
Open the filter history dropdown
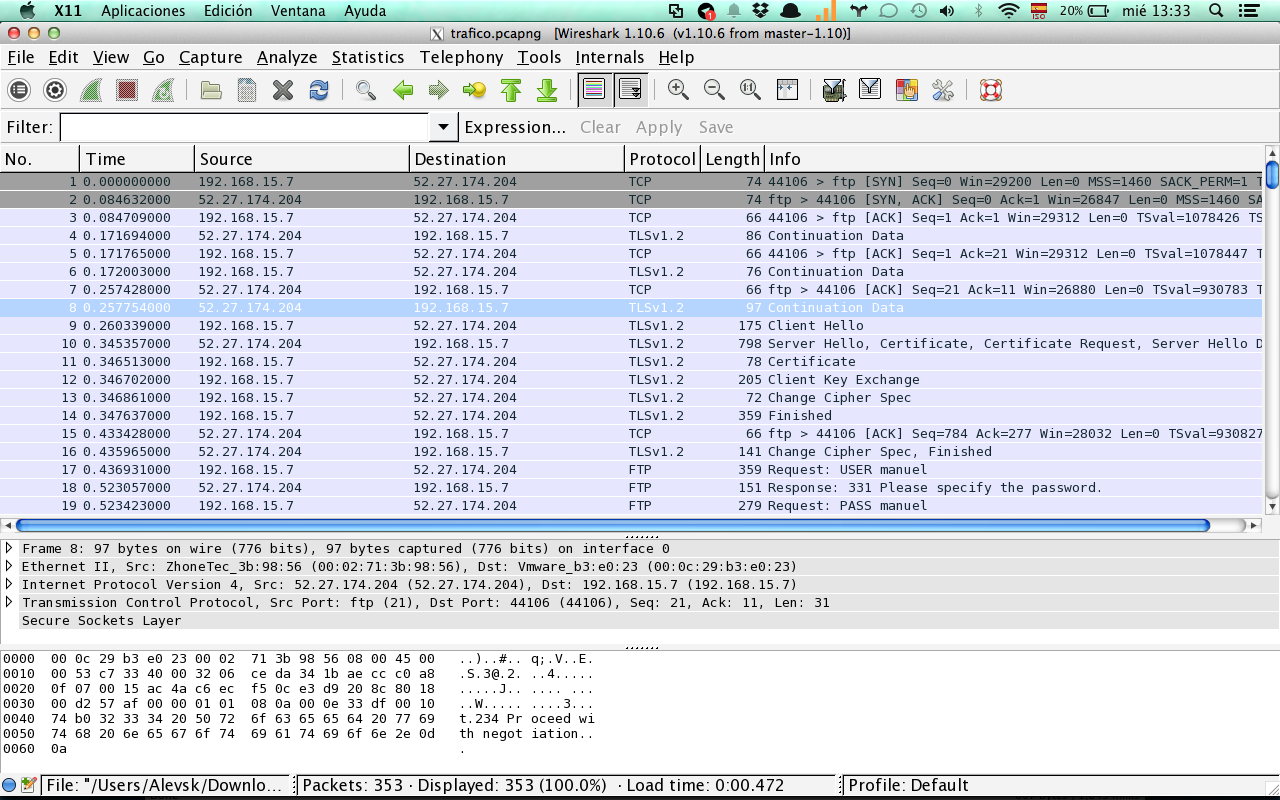point(442,127)
